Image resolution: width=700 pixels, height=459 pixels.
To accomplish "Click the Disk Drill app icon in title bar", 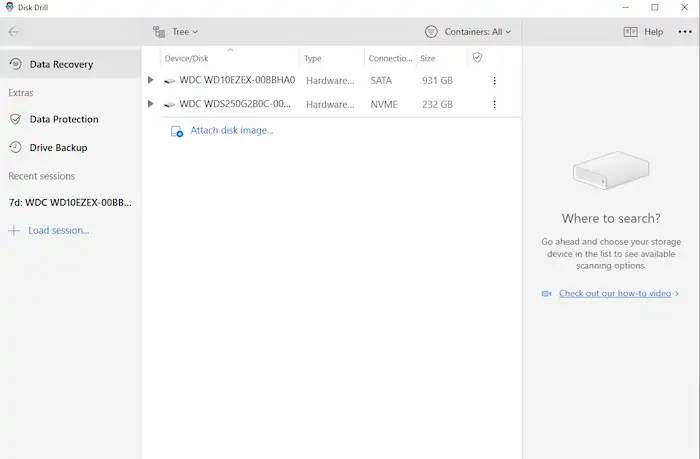I will [x=9, y=7].
